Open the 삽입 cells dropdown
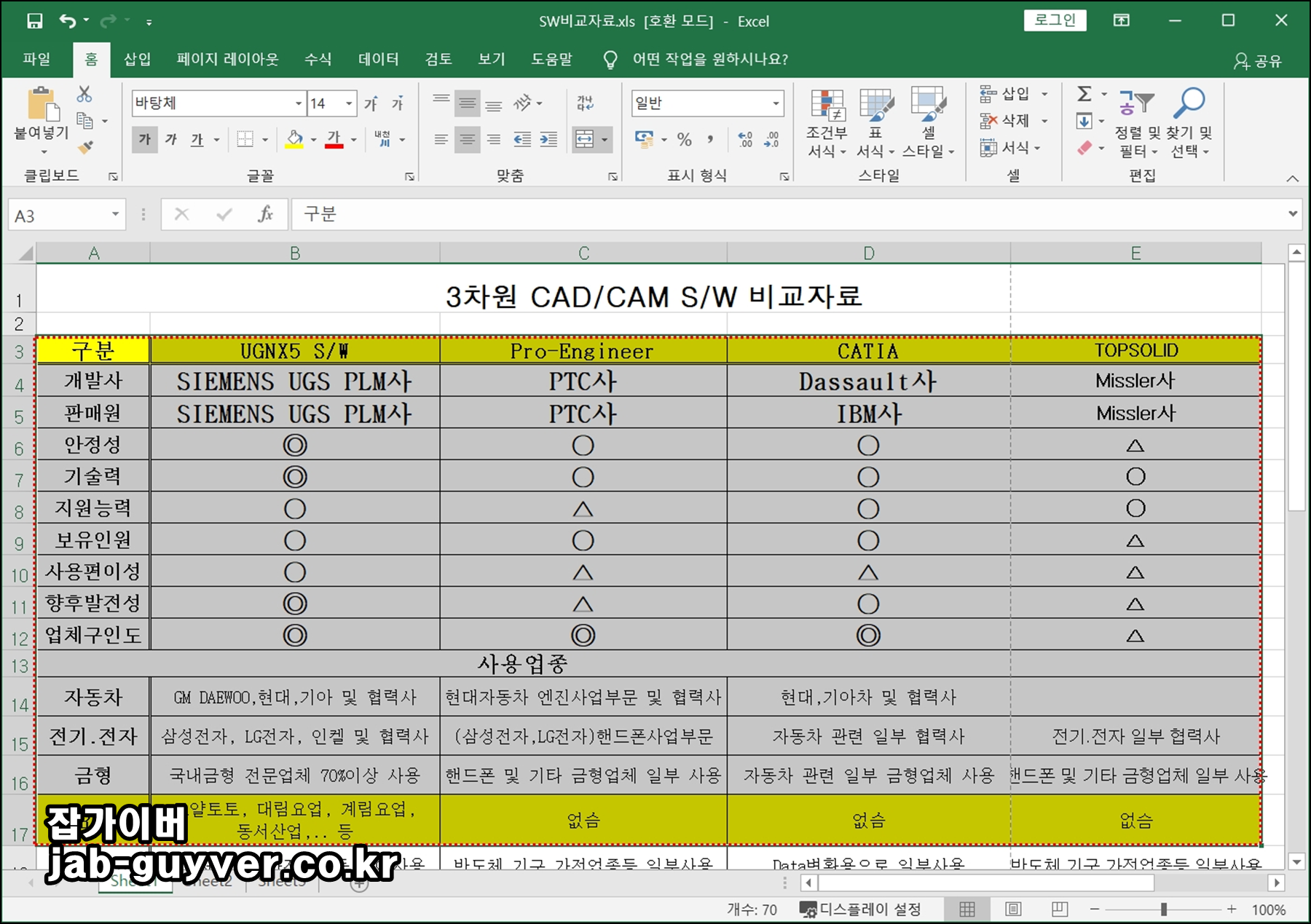This screenshot has width=1311, height=924. (1044, 94)
